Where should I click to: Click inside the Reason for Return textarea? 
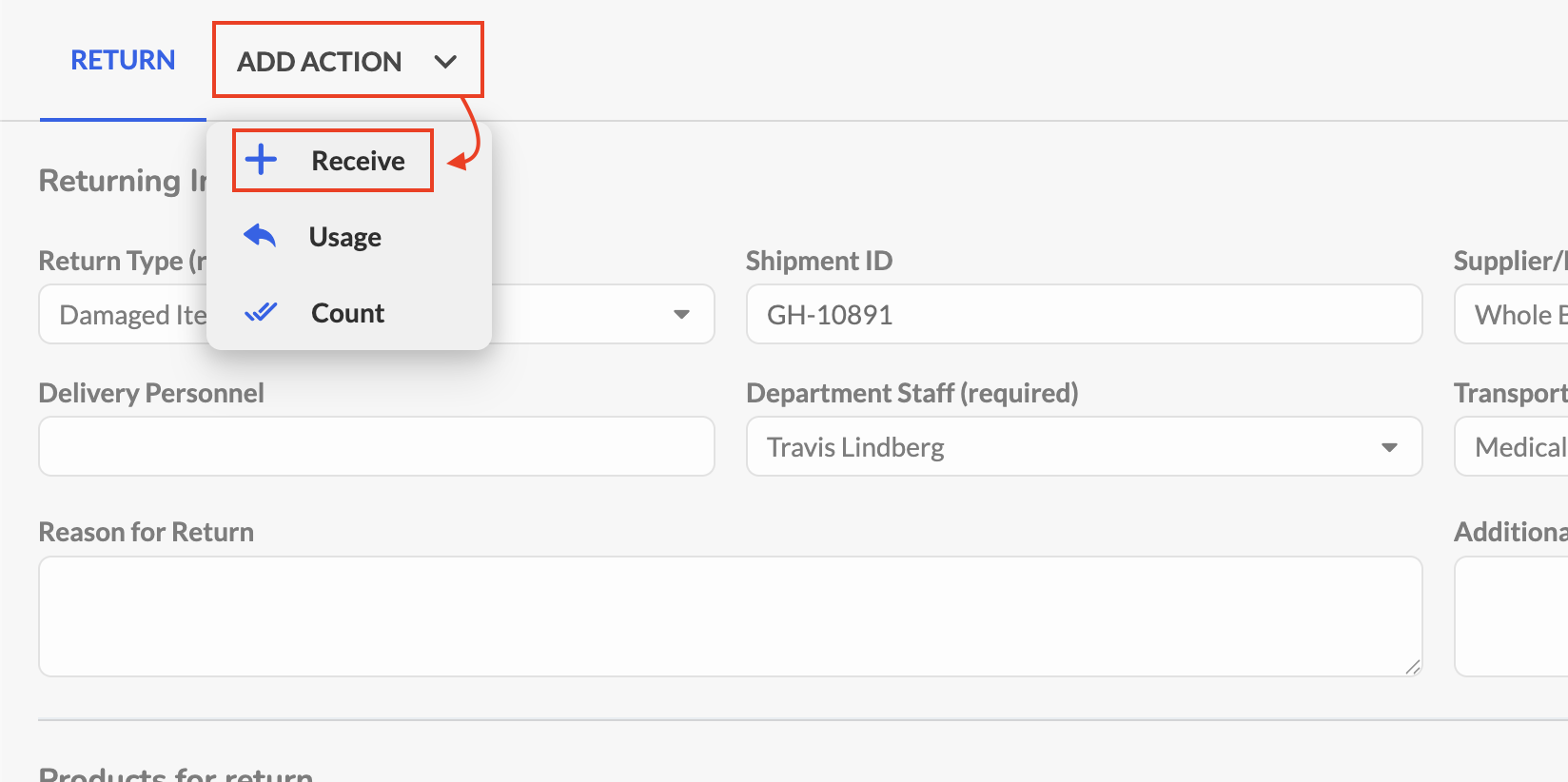click(x=731, y=616)
